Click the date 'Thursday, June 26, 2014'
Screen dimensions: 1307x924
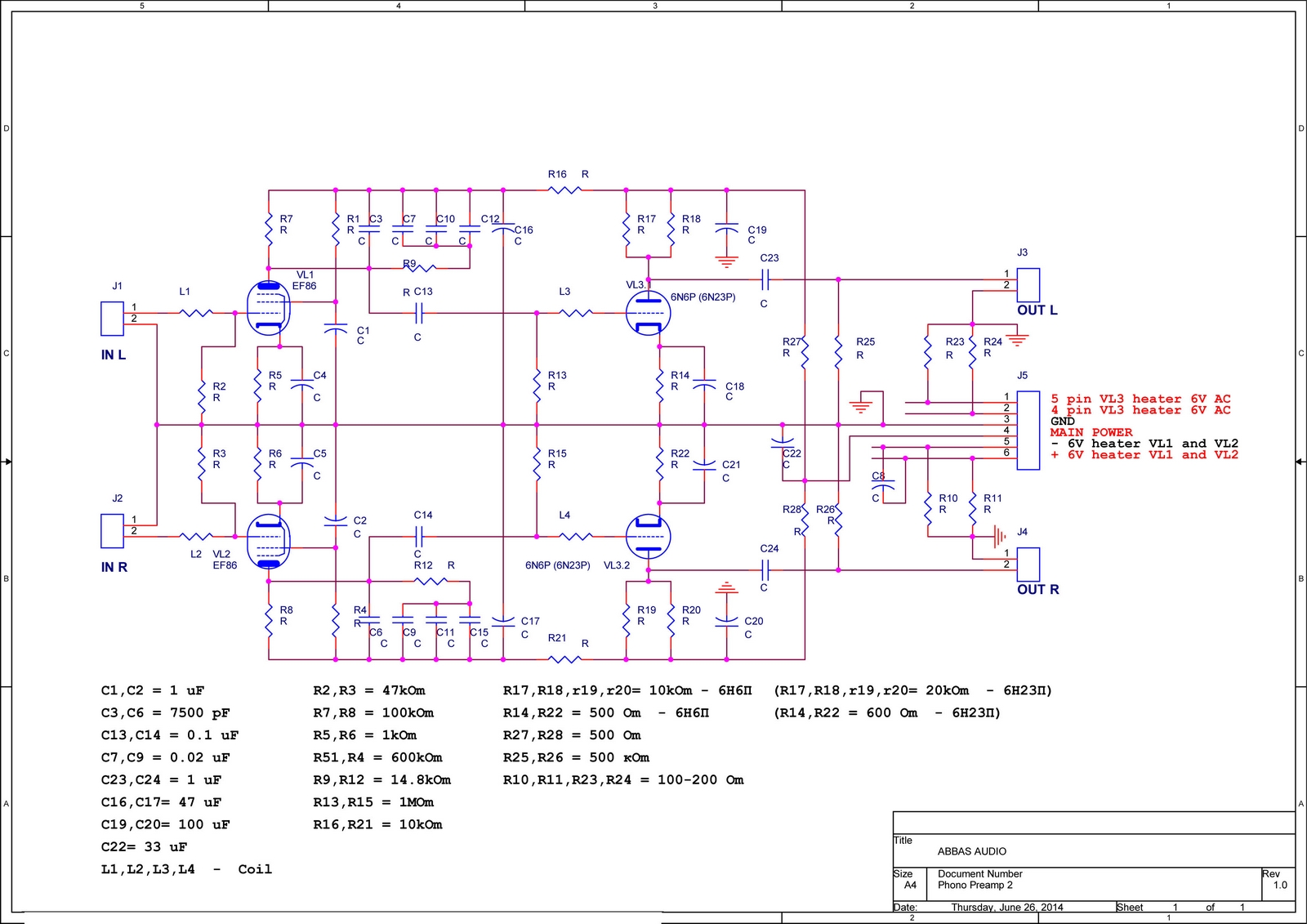pyautogui.click(x=1007, y=907)
